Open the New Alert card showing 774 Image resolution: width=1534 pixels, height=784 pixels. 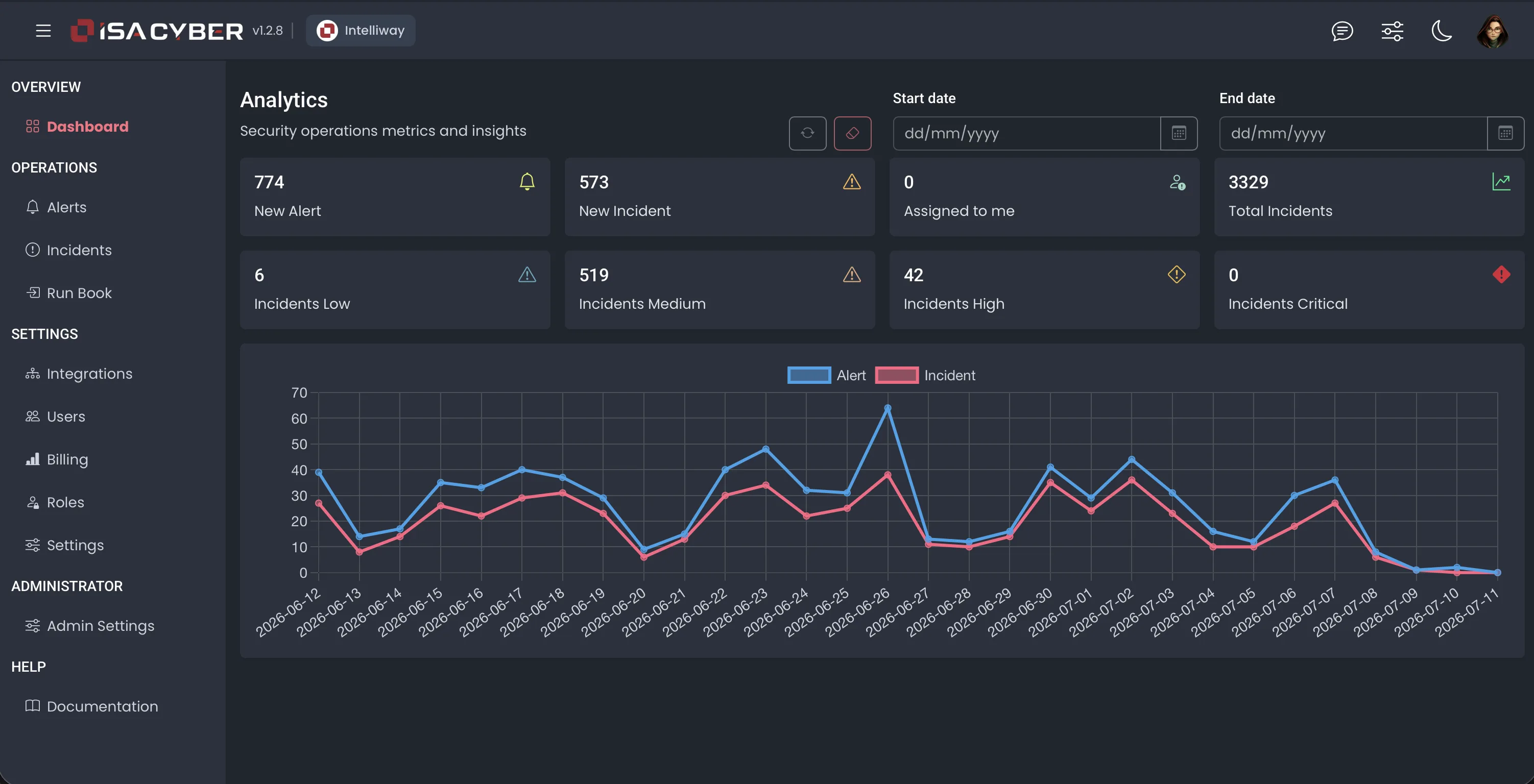395,197
